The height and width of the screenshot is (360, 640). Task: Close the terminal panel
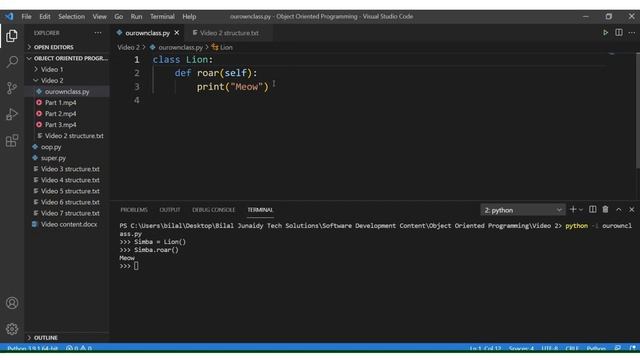coord(631,209)
